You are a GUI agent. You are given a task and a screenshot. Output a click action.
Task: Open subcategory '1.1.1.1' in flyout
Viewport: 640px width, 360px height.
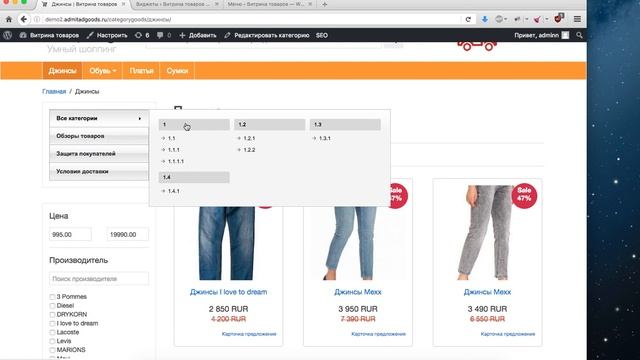coord(176,161)
